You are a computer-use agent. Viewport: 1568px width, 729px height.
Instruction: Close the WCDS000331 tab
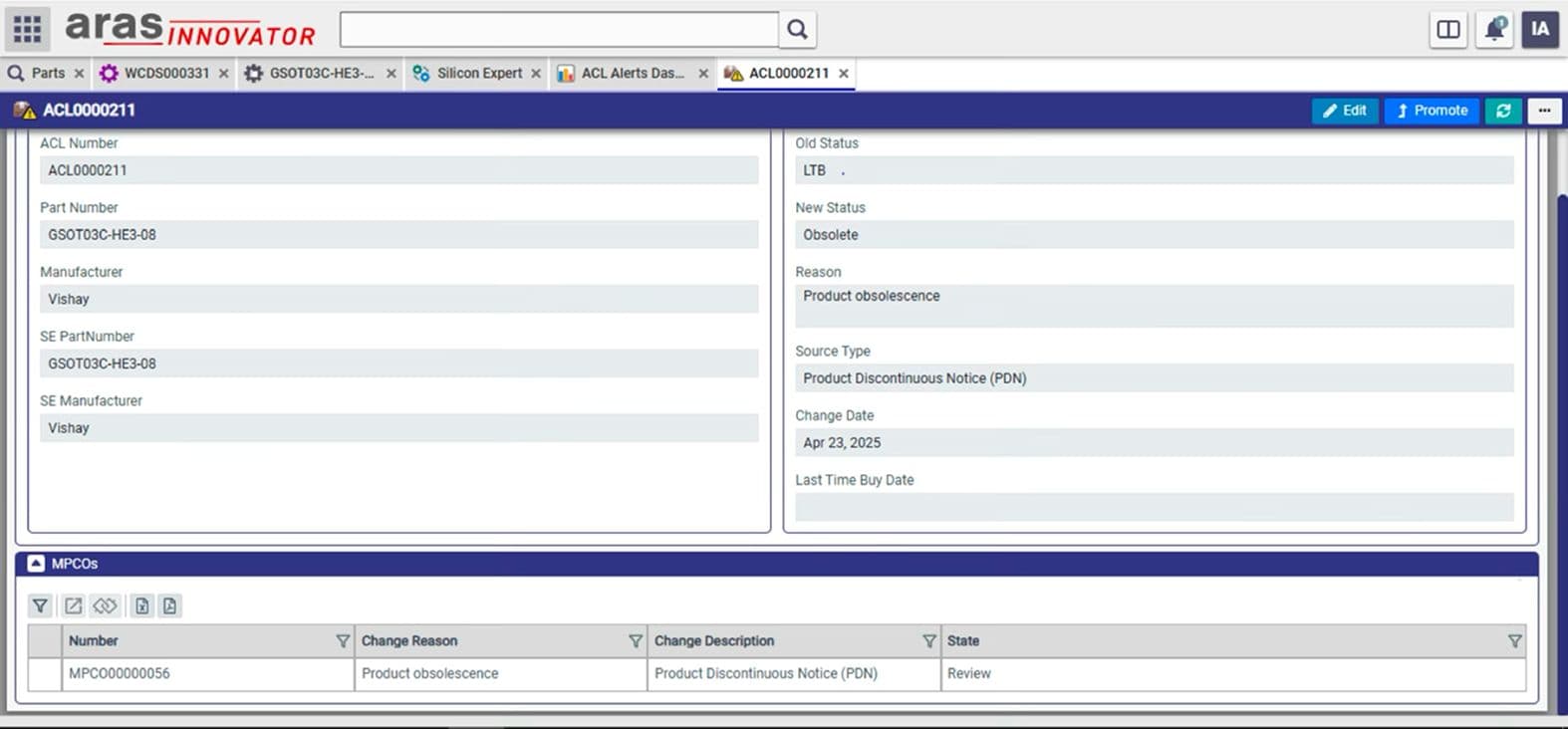point(223,74)
